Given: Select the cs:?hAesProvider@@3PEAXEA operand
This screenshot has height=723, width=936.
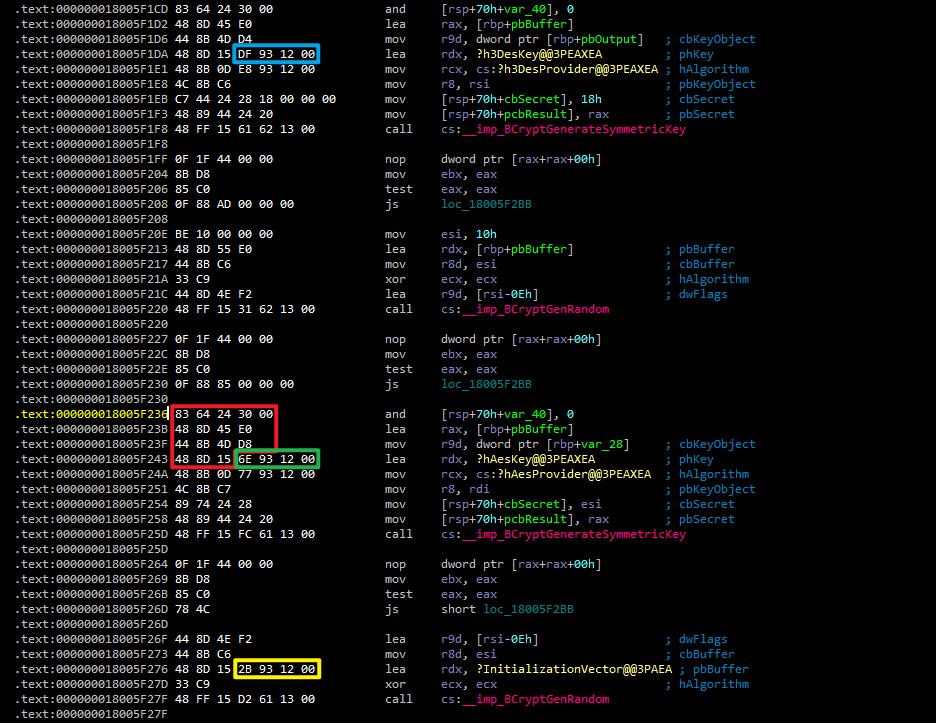Looking at the screenshot, I should coord(564,474).
